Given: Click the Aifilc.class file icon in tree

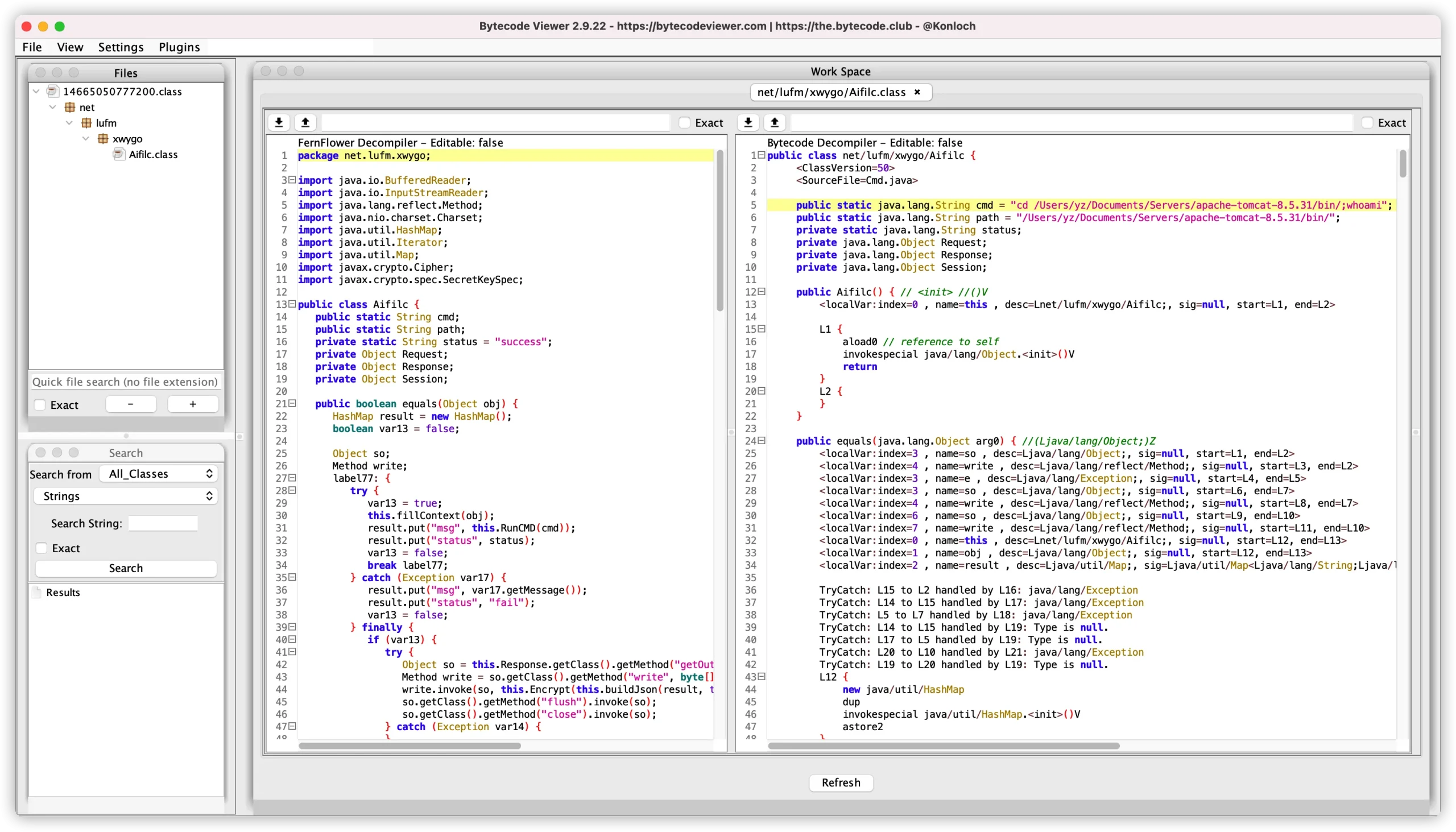Looking at the screenshot, I should (x=119, y=154).
